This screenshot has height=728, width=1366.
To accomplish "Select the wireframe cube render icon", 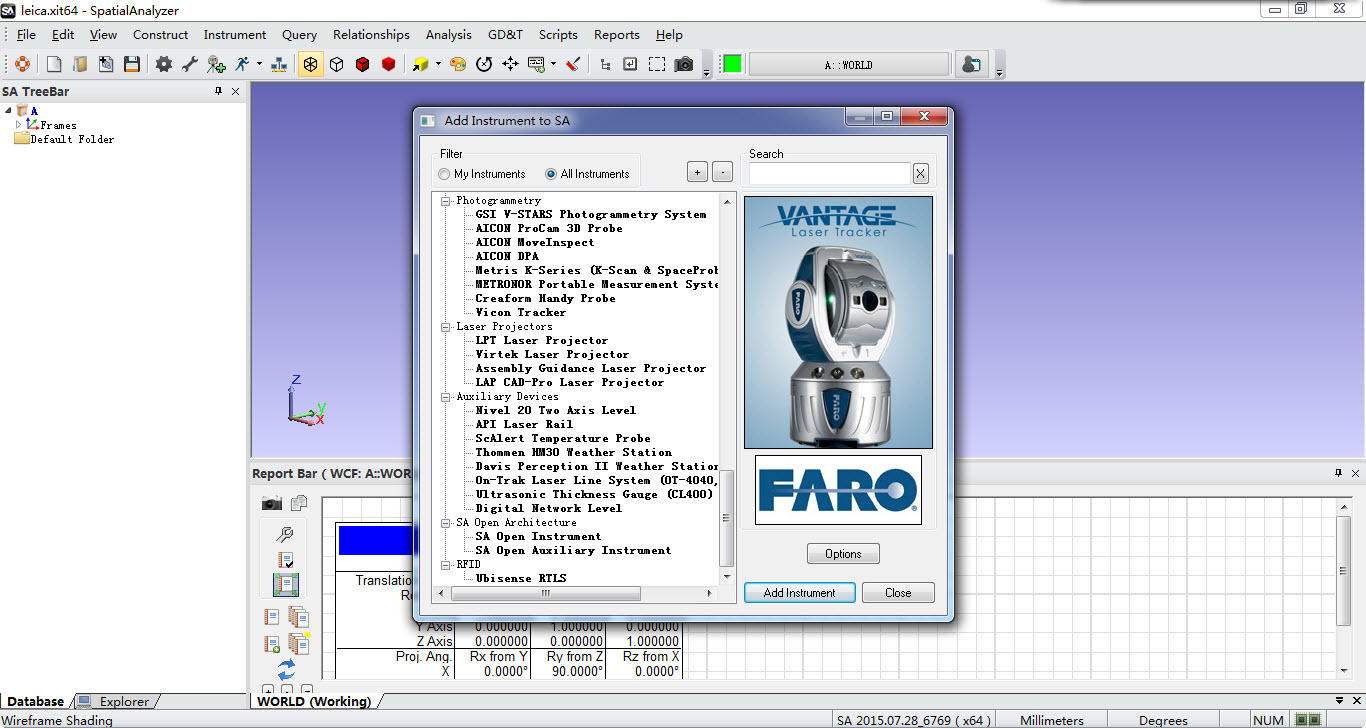I will (337, 64).
